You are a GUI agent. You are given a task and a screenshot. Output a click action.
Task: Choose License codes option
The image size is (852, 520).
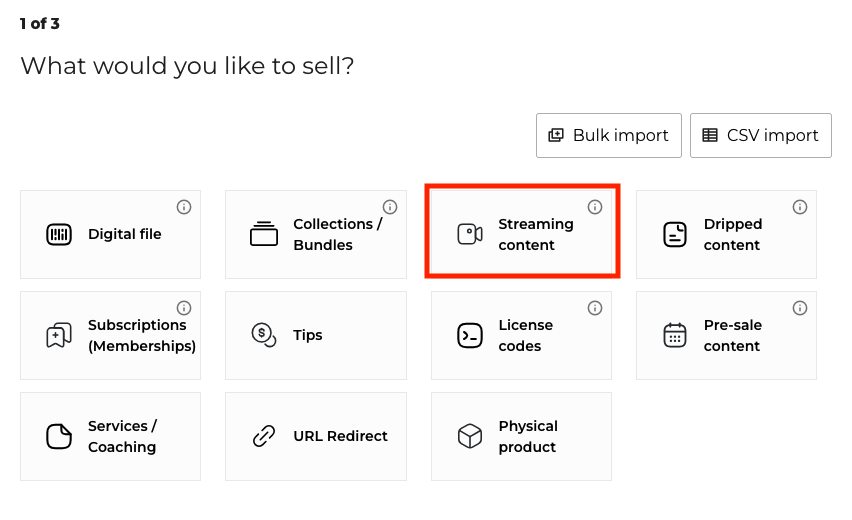[521, 336]
